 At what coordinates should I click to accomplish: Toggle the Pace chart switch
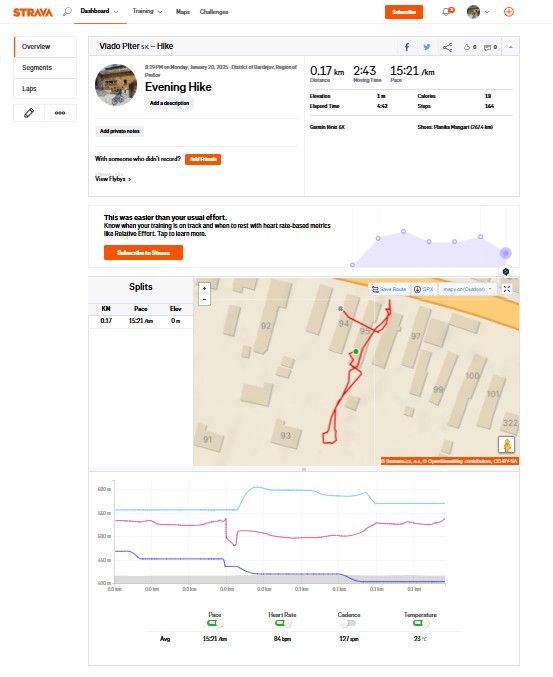(215, 623)
